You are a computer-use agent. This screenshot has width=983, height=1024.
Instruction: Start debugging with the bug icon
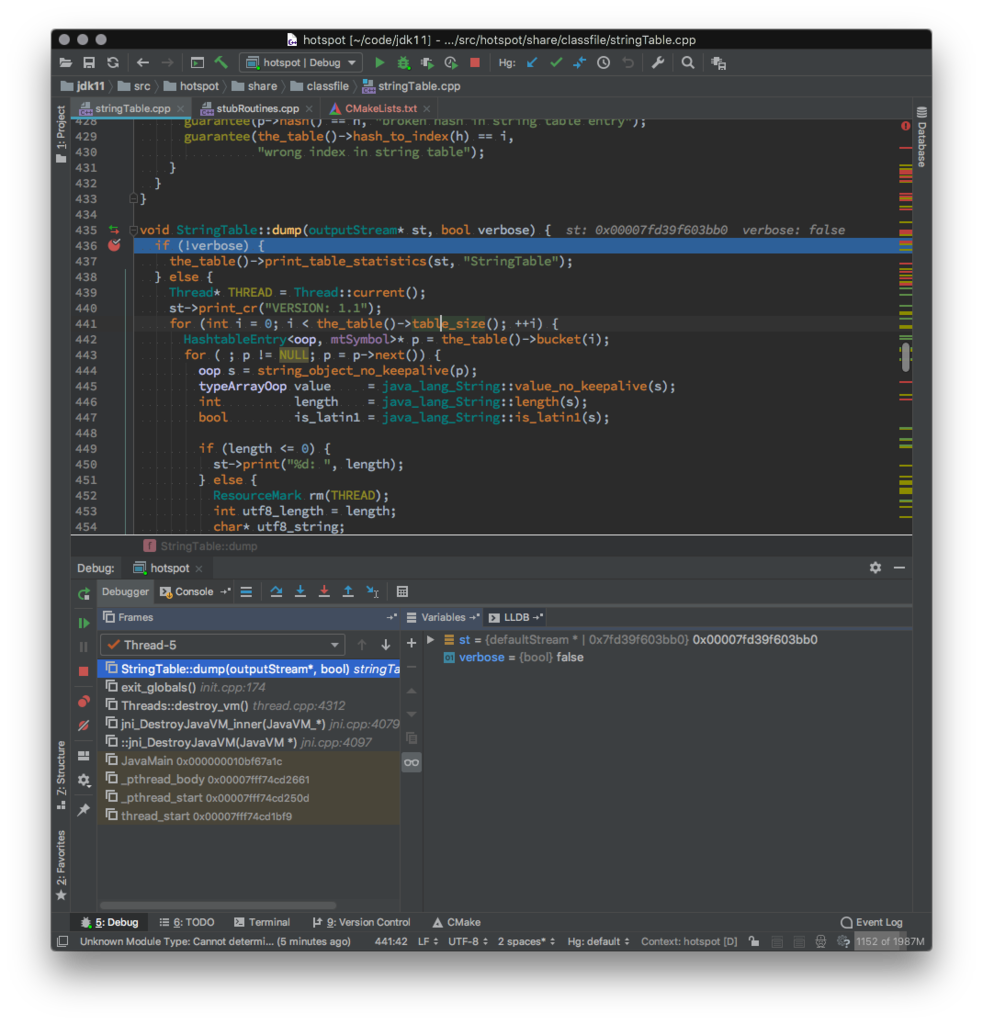404,63
